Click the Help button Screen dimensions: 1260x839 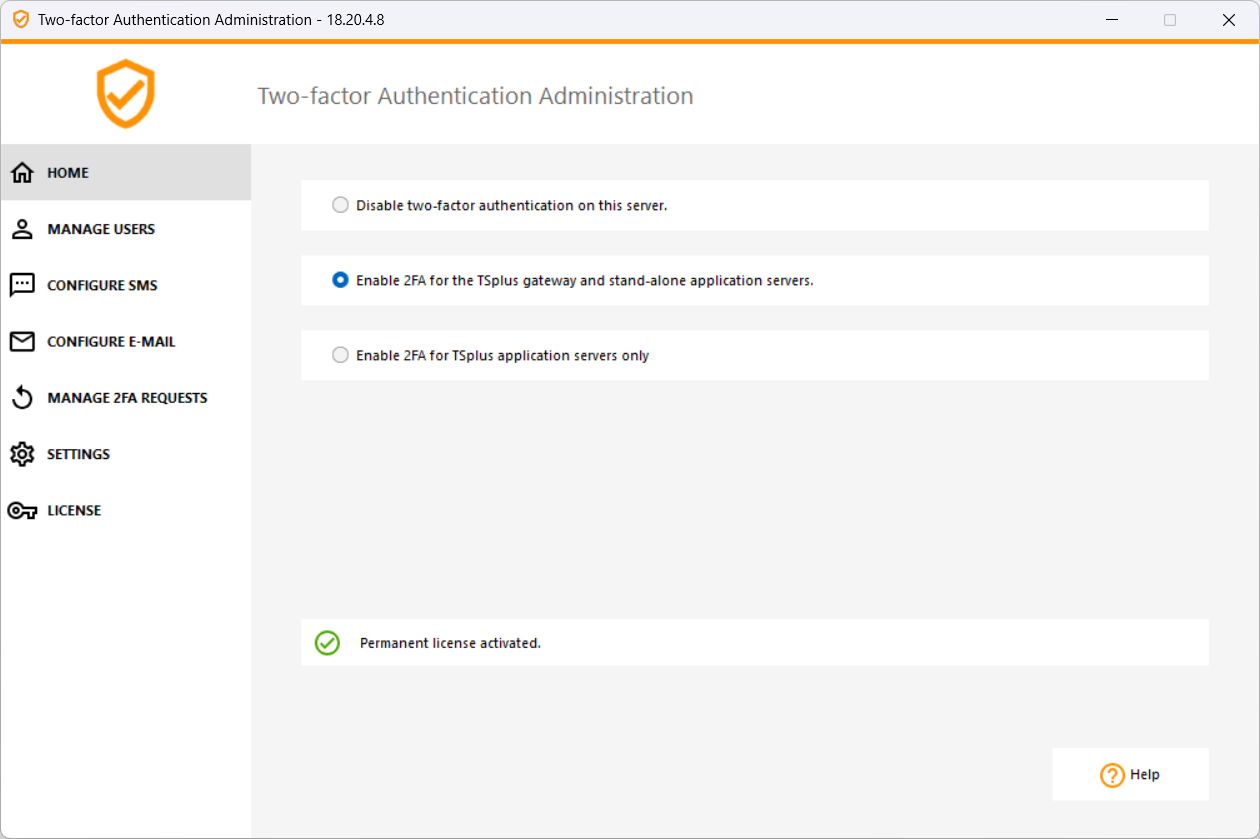(1131, 774)
